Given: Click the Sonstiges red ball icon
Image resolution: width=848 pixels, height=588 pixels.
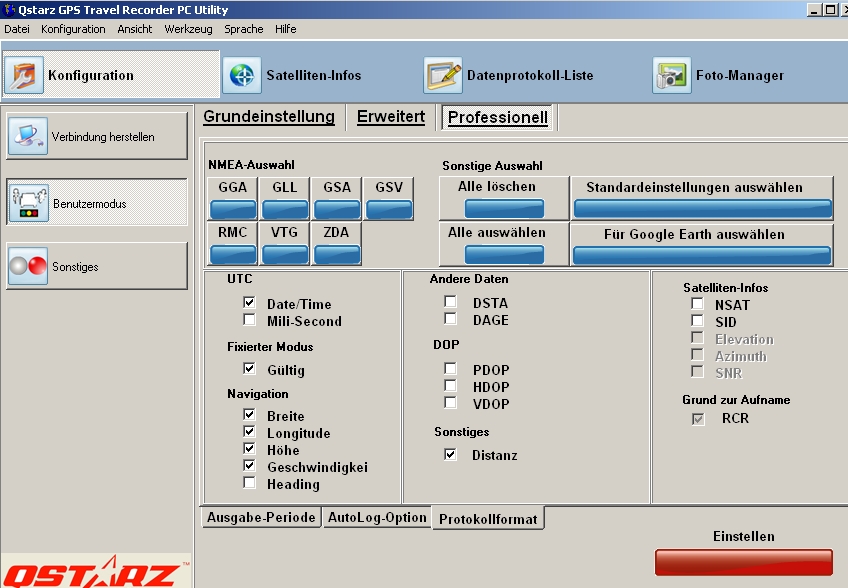Looking at the screenshot, I should (28, 267).
